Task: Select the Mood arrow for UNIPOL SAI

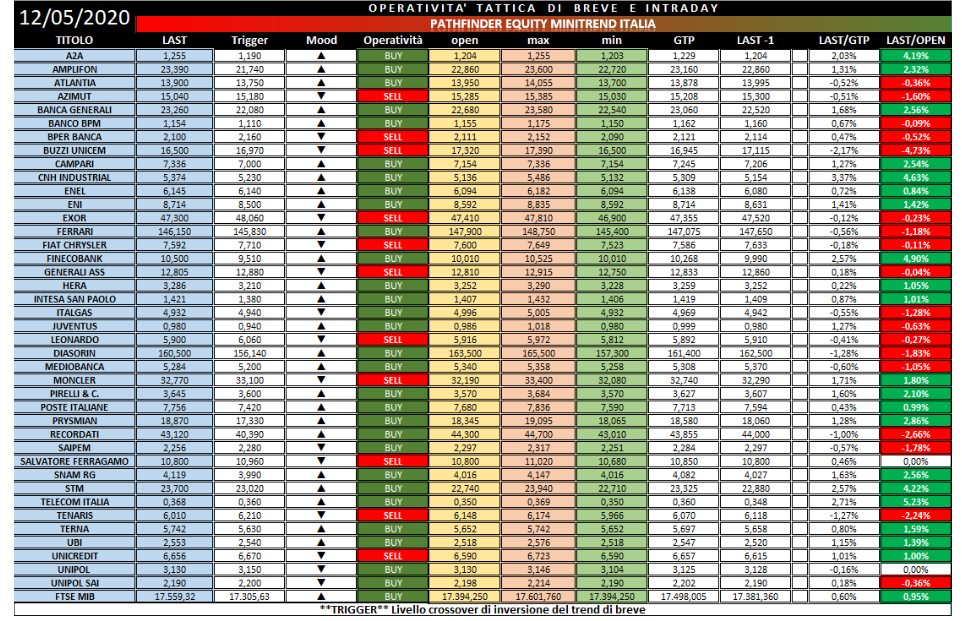Action: [x=321, y=583]
